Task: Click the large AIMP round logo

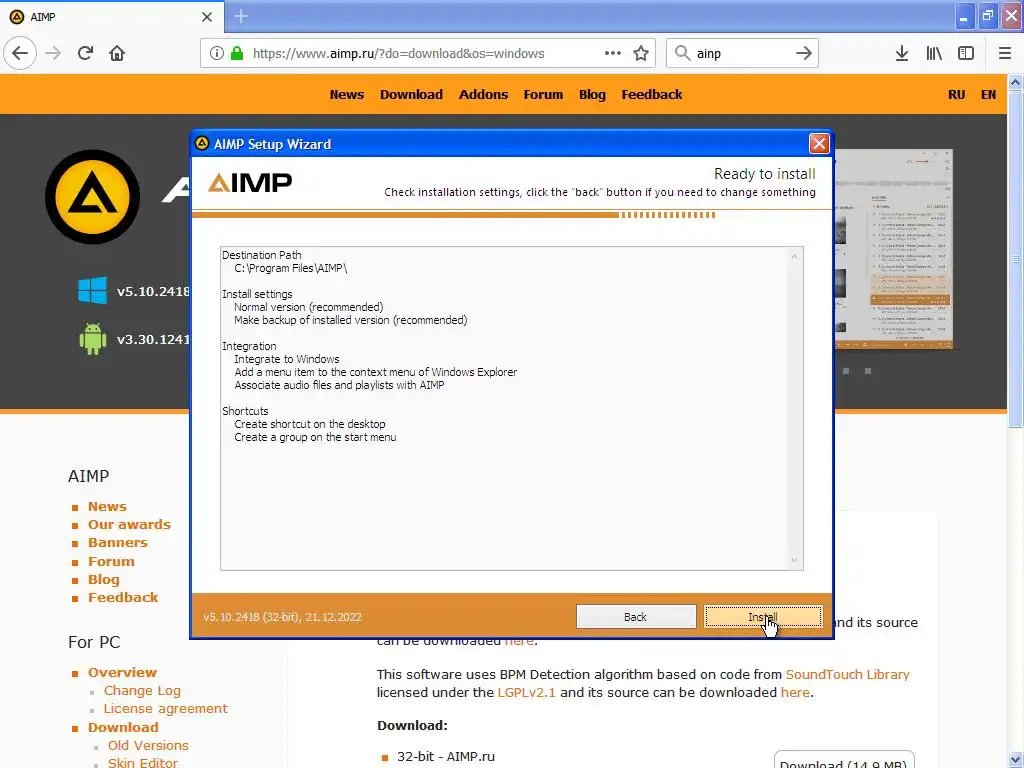Action: pyautogui.click(x=92, y=197)
